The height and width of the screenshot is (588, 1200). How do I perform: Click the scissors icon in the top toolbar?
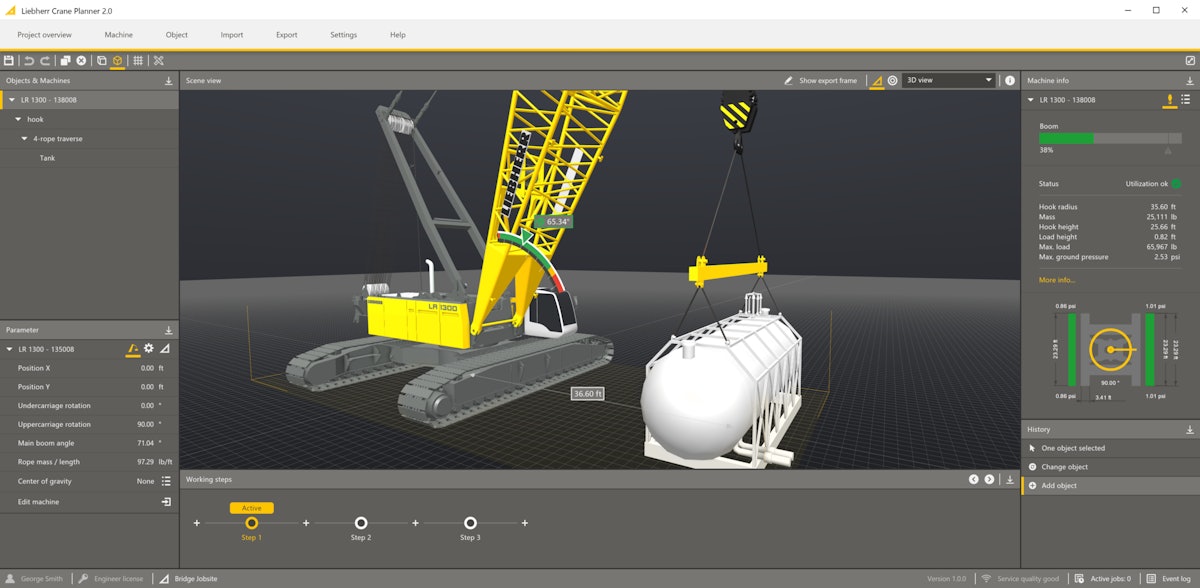[158, 60]
